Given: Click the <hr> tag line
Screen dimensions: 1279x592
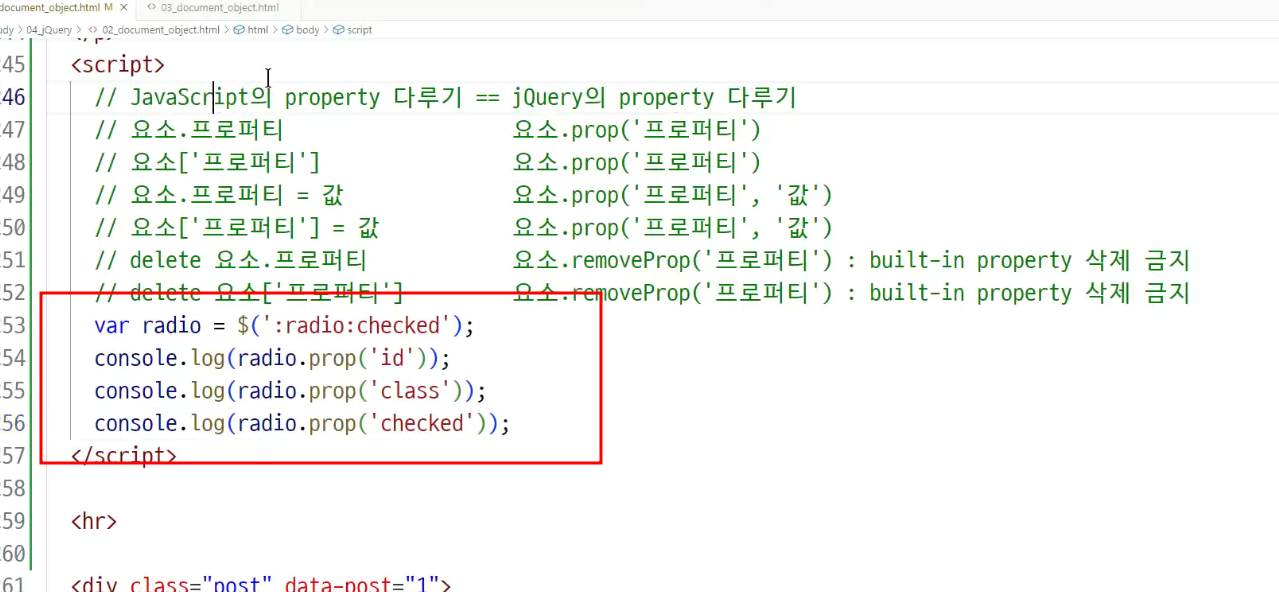Looking at the screenshot, I should coord(94,521).
